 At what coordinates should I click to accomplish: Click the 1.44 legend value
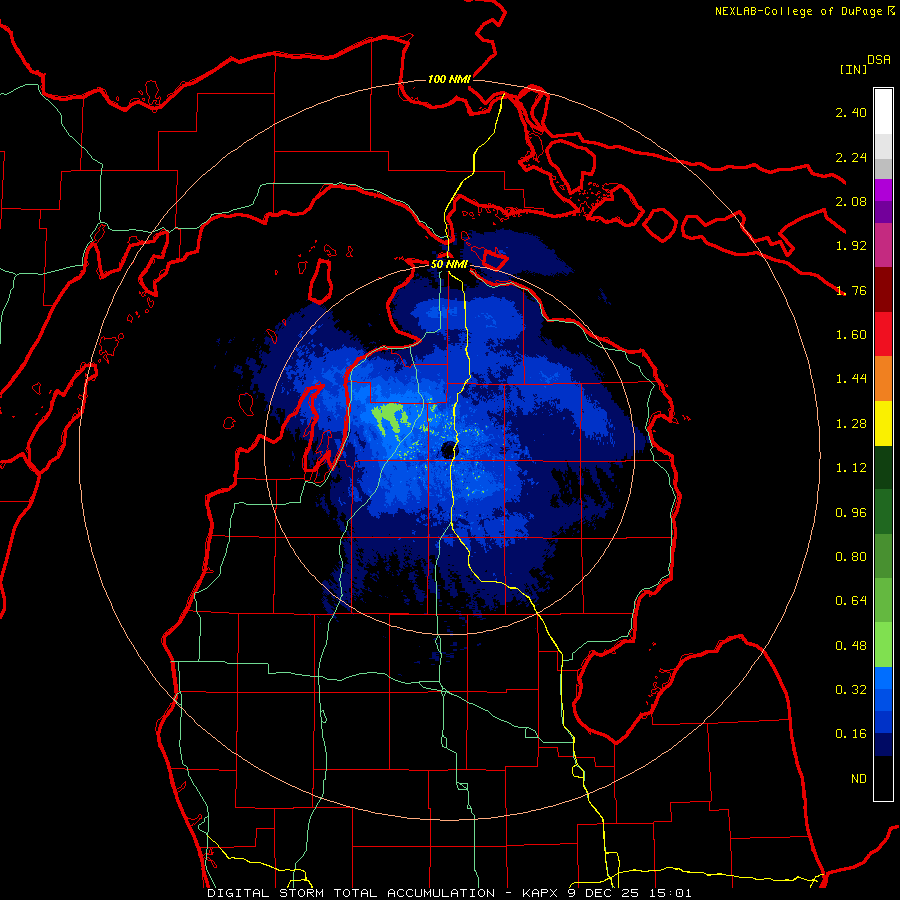pyautogui.click(x=851, y=379)
